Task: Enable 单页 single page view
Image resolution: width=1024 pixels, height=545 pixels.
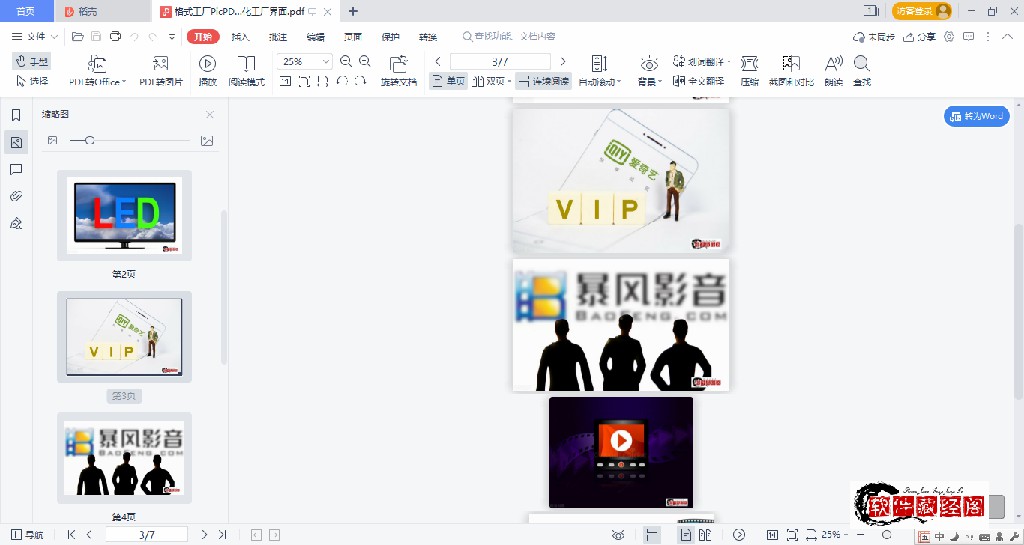Action: click(x=449, y=81)
